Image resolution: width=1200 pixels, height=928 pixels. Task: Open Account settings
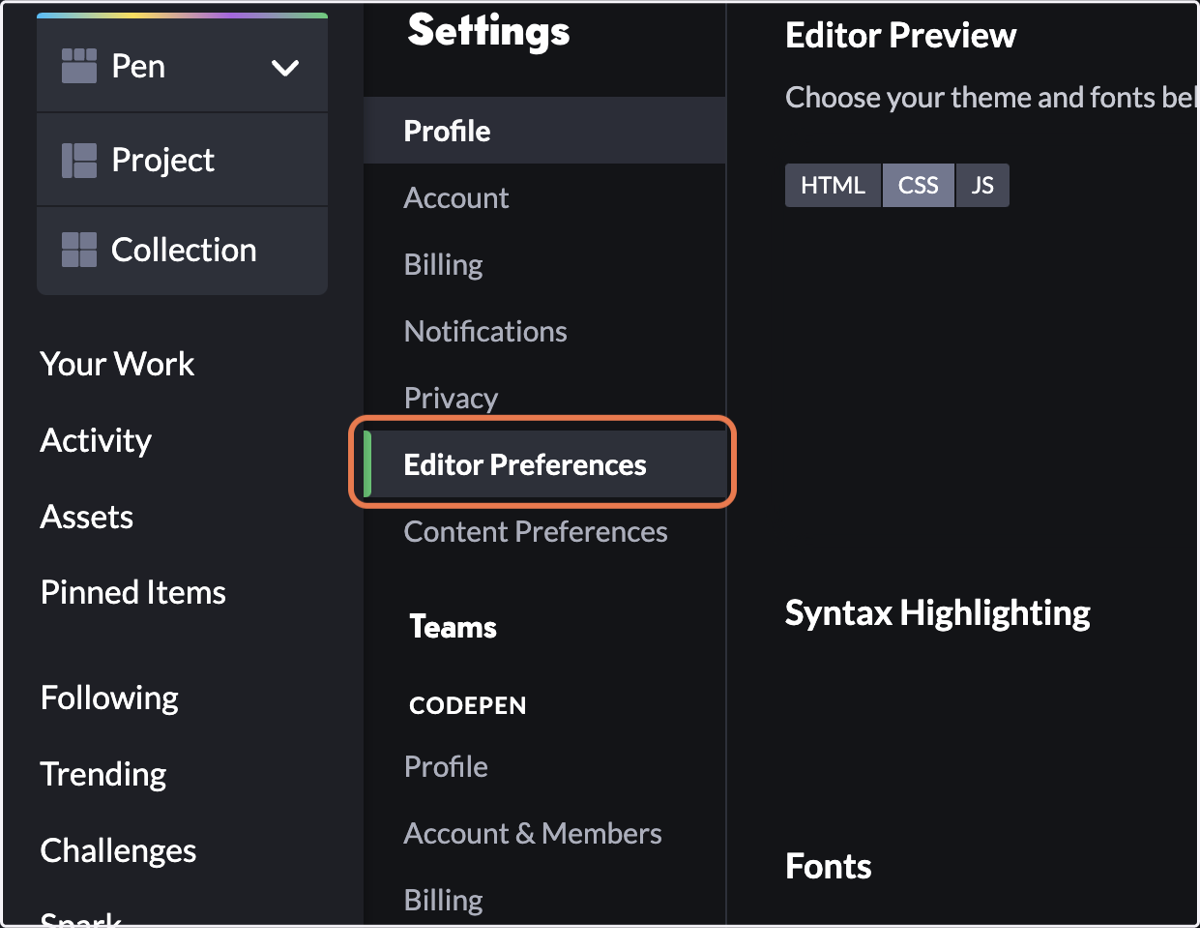click(x=456, y=198)
